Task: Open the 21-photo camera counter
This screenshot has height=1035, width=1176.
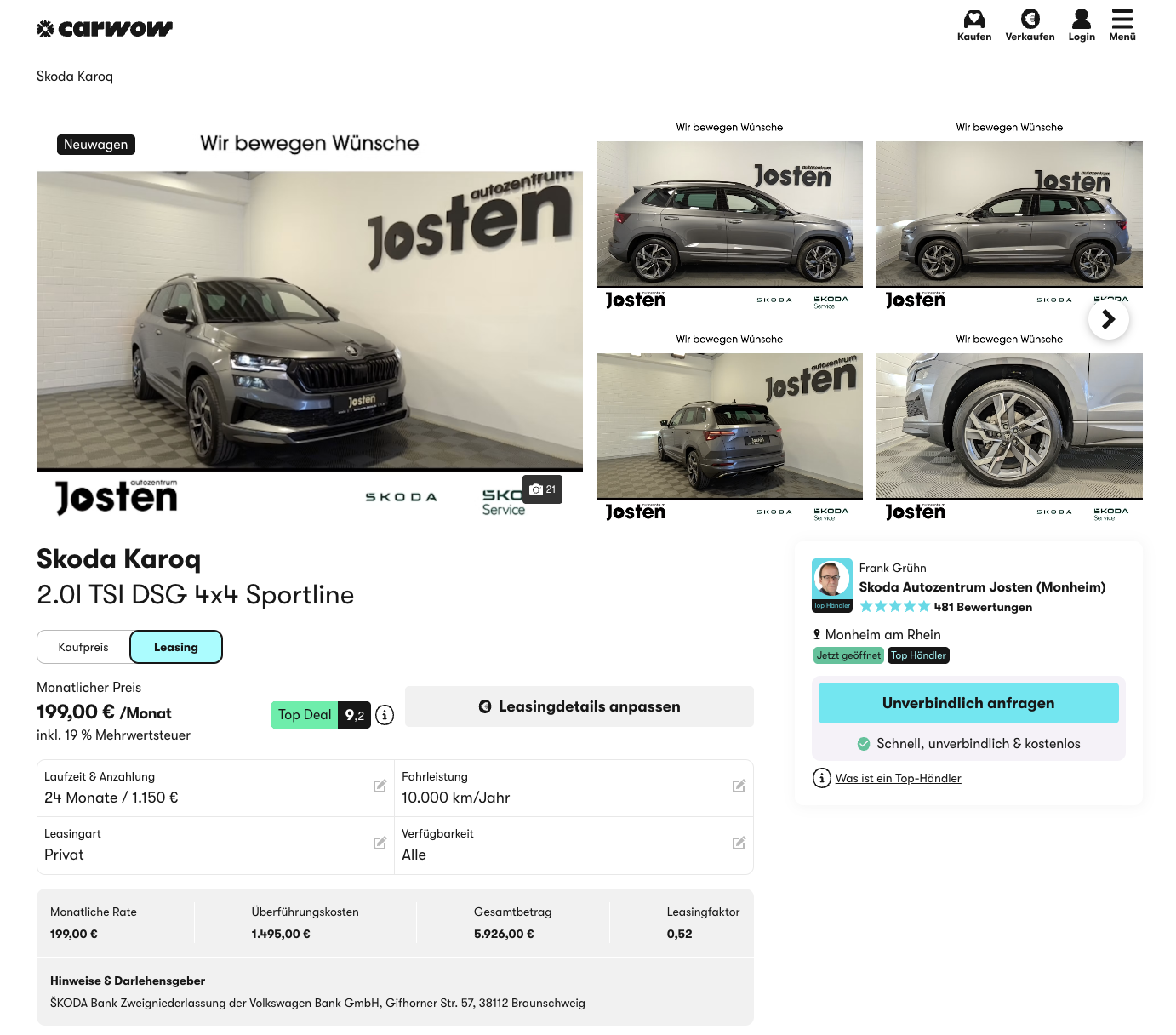Action: 542,489
